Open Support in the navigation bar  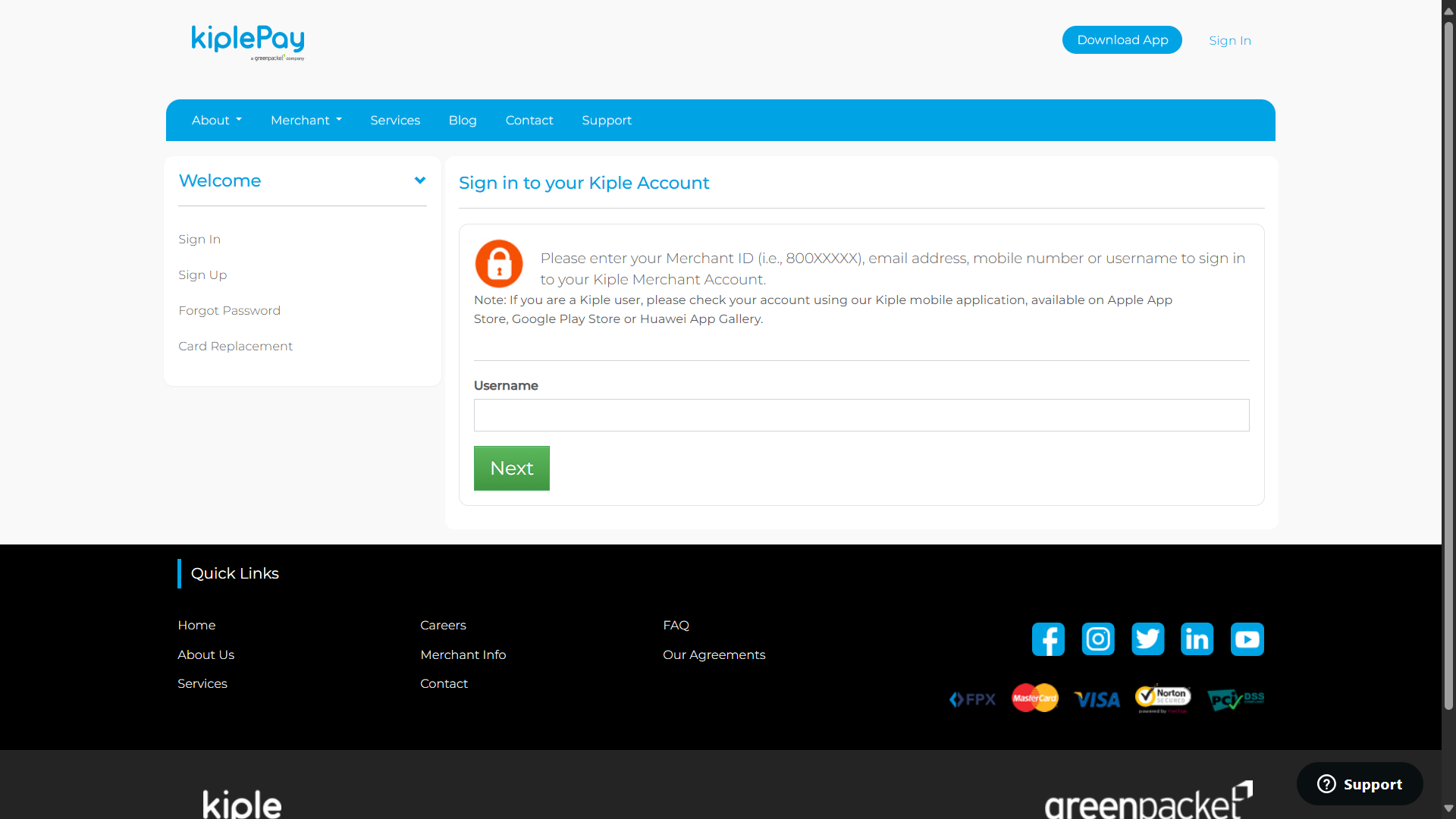pos(607,121)
